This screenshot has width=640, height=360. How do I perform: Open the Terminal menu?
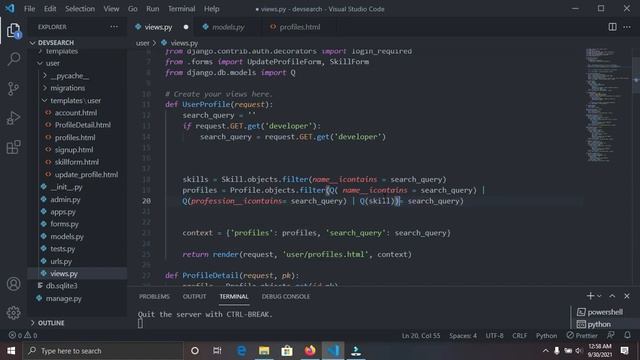[181, 9]
